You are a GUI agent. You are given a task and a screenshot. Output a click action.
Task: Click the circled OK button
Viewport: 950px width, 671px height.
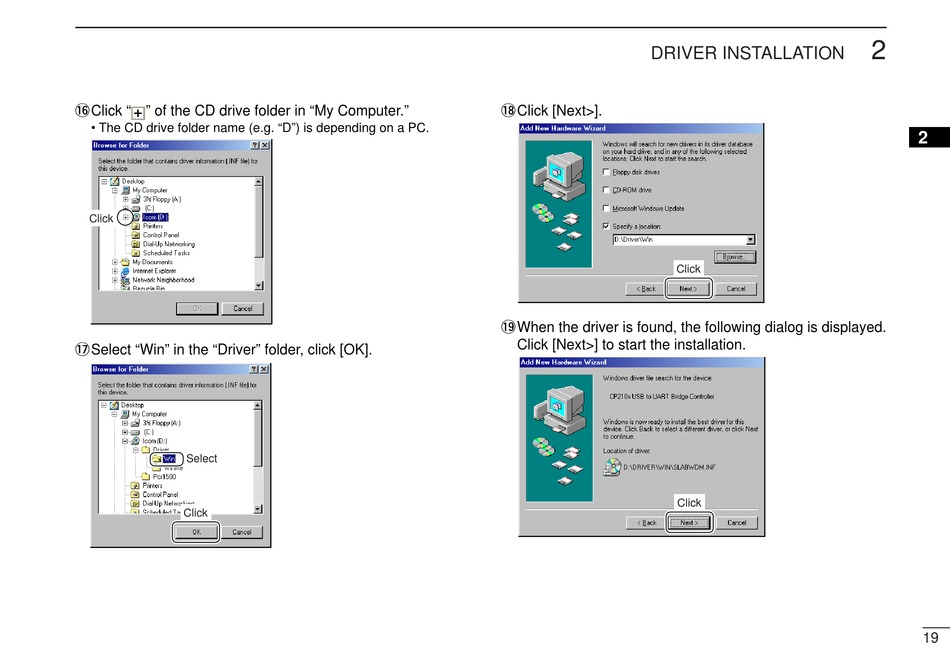pos(196,532)
